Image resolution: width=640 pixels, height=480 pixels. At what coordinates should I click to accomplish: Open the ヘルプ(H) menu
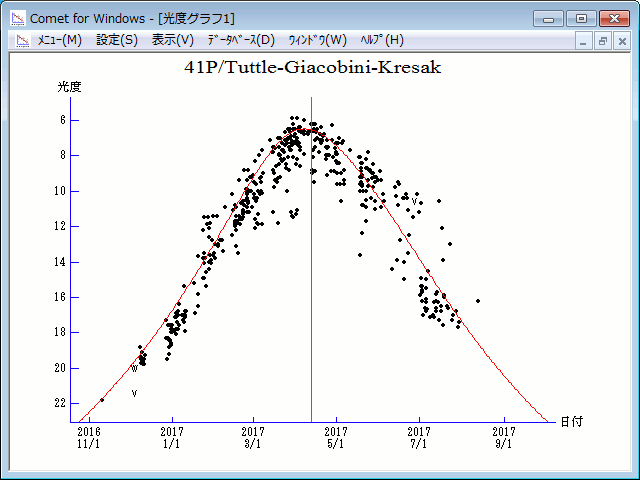click(x=382, y=40)
